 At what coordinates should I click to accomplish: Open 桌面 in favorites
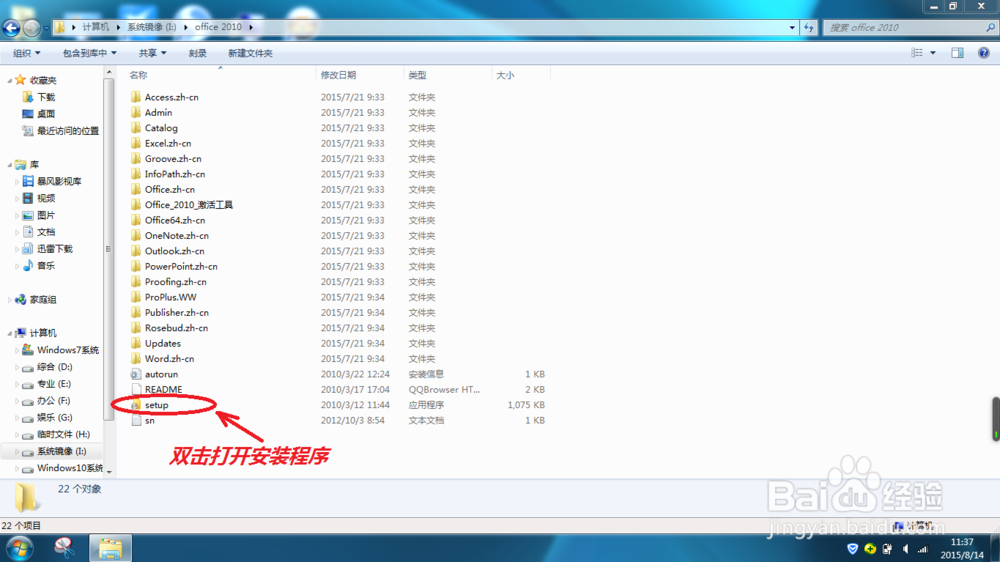[46, 114]
